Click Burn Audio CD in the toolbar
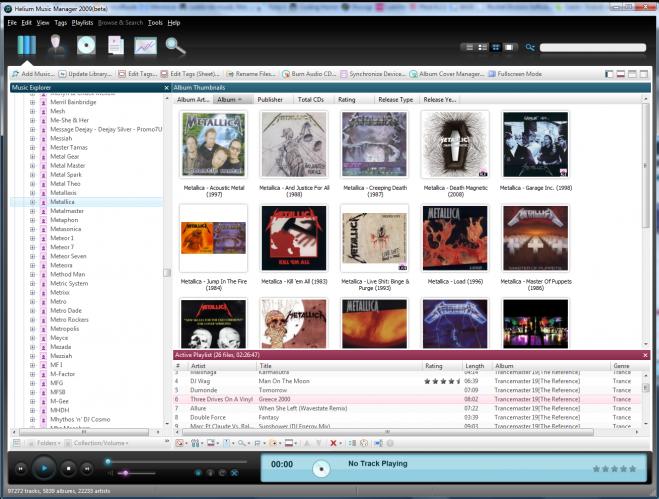Viewport: 659px width, 499px height. pos(309,74)
